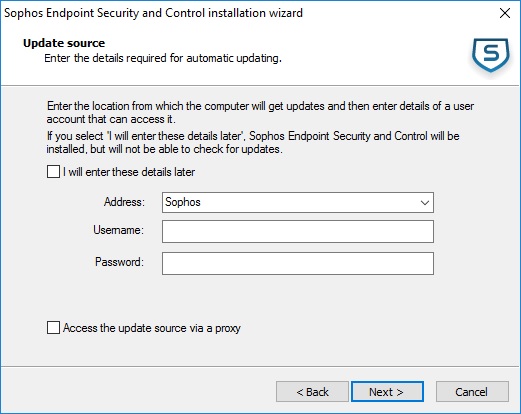521x414 pixels.
Task: Enable 'Access the update source via a proxy' checkbox
Action: point(53,328)
